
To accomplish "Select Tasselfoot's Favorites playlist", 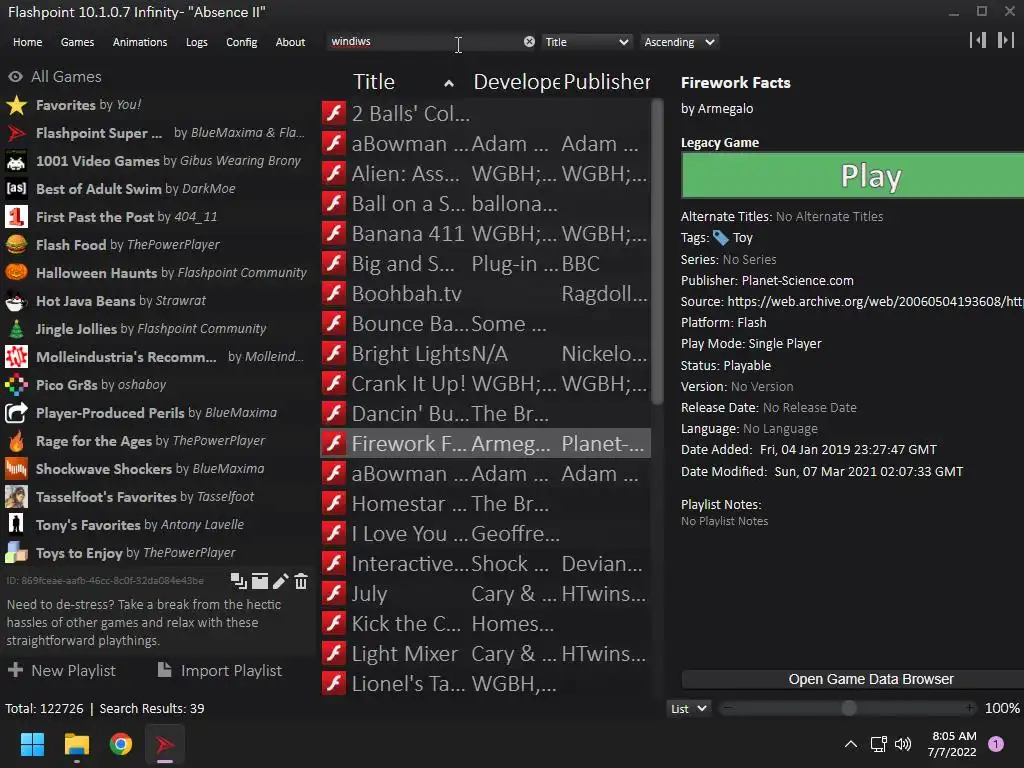I will (x=157, y=497).
